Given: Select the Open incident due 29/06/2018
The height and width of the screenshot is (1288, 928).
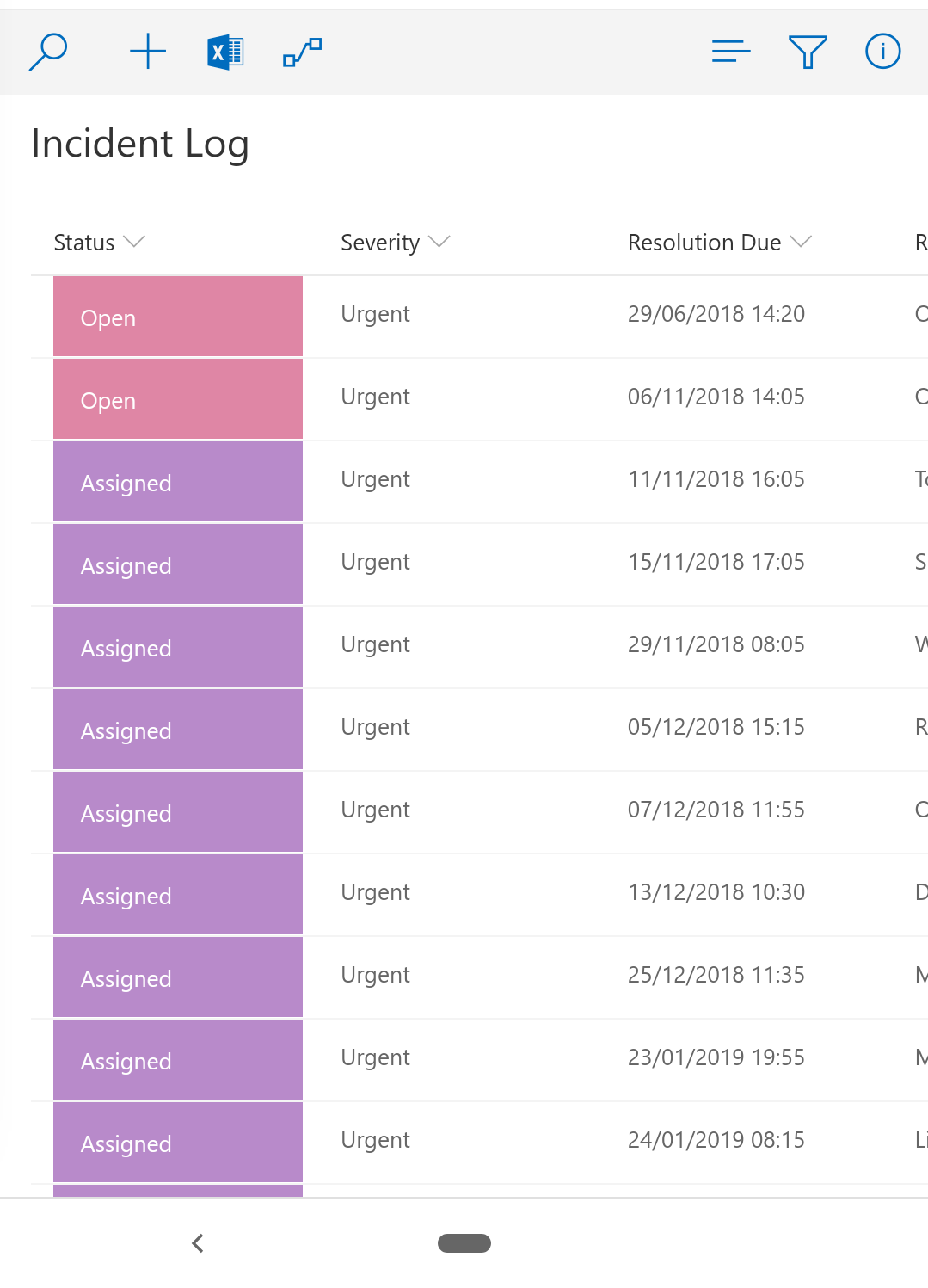Looking at the screenshot, I should point(177,317).
